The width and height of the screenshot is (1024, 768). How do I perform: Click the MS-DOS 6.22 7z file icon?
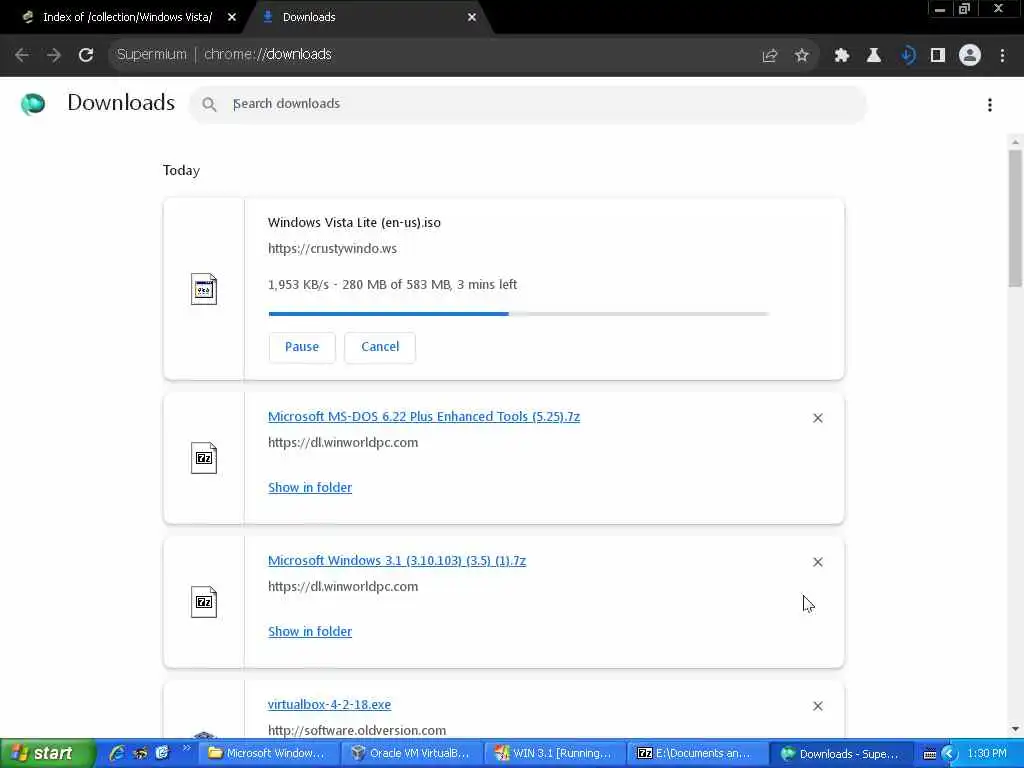point(204,458)
